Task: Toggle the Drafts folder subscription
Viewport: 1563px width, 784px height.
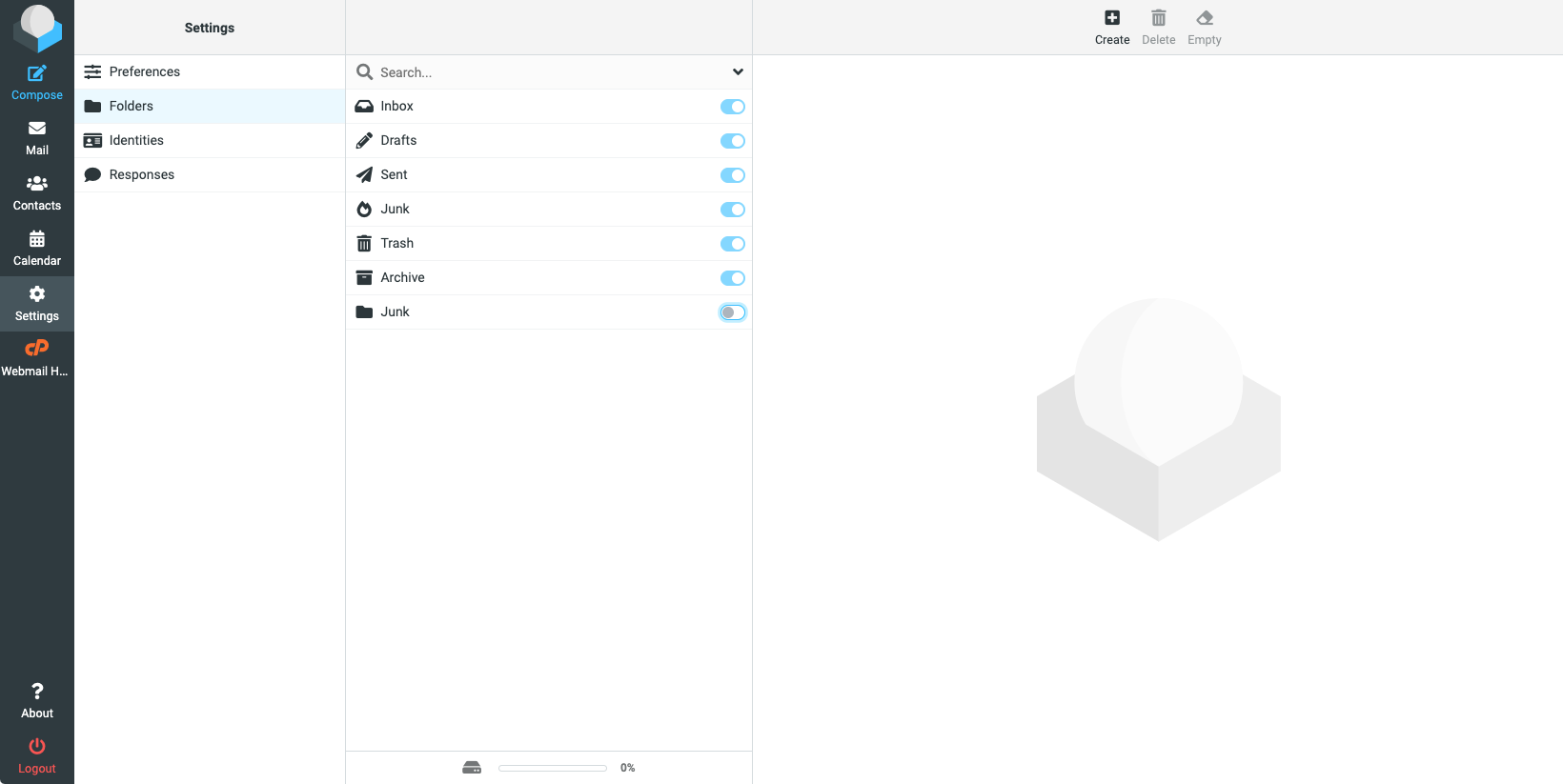Action: pyautogui.click(x=733, y=141)
